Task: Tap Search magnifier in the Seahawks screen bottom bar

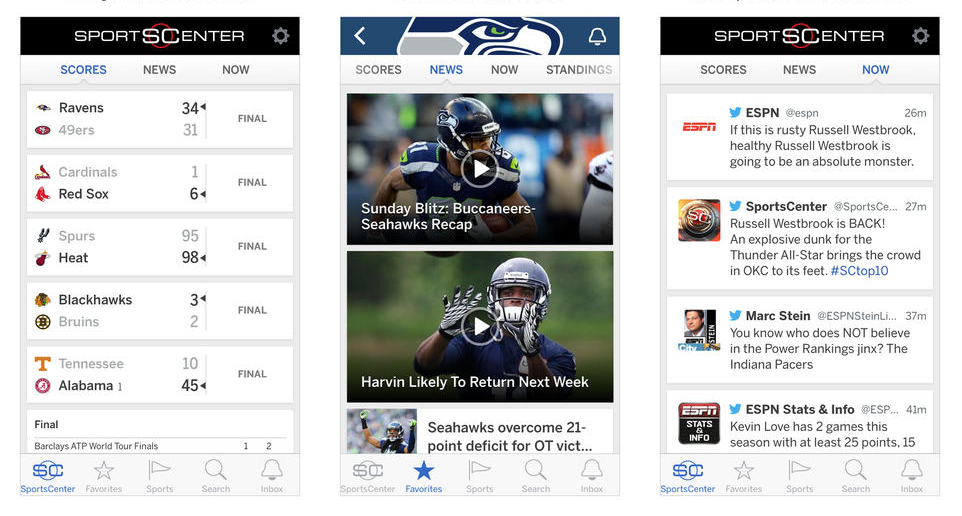Action: [x=536, y=476]
